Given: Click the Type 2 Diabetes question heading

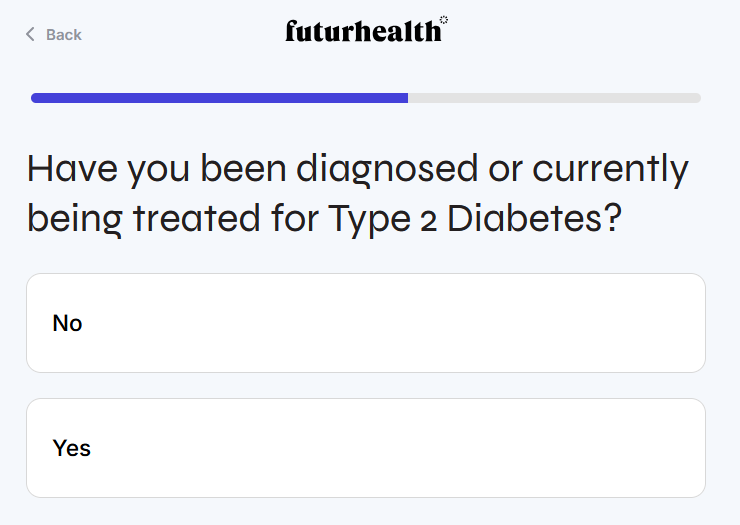Looking at the screenshot, I should (x=358, y=193).
